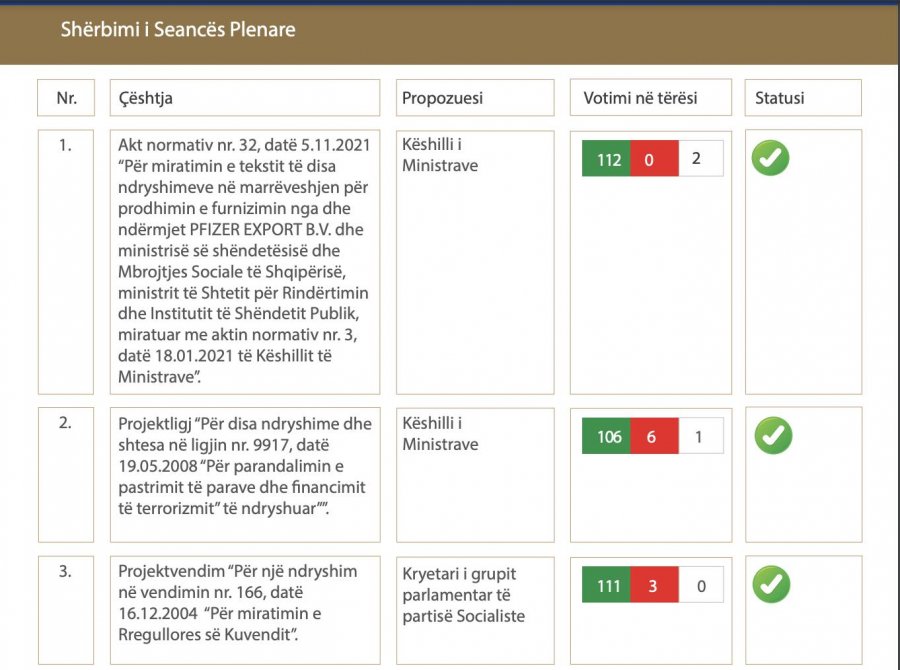Select the red 6 votes-against box

pos(654,436)
